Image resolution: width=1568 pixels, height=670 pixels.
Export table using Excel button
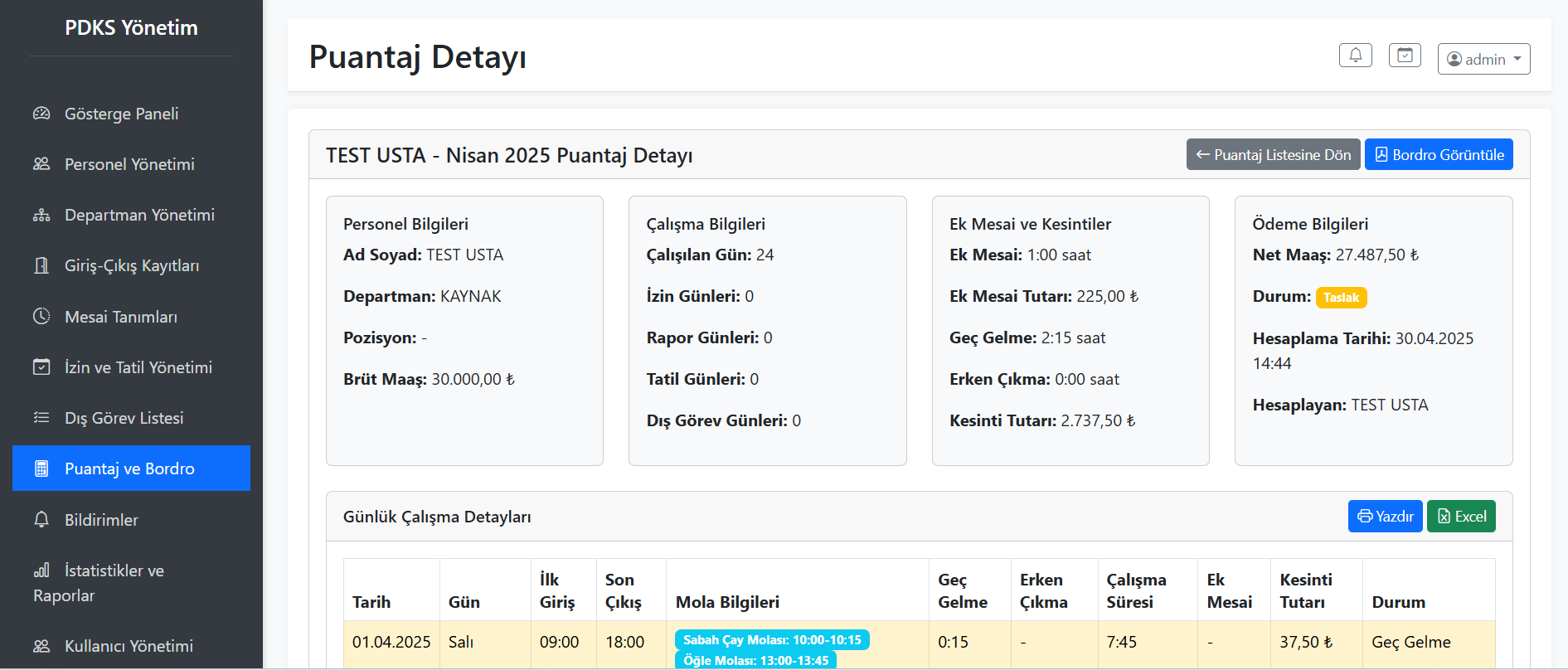1461,517
